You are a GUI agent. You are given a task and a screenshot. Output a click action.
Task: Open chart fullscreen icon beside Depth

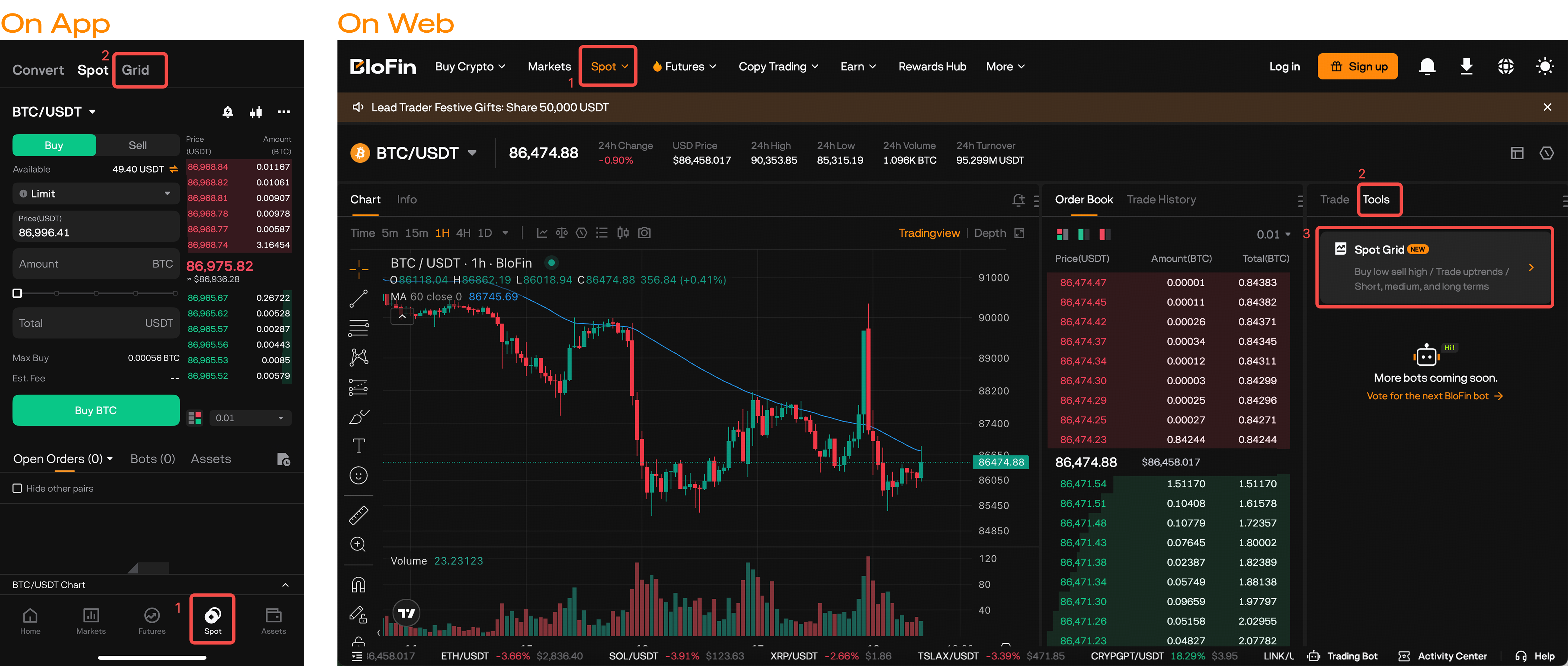(x=1019, y=233)
